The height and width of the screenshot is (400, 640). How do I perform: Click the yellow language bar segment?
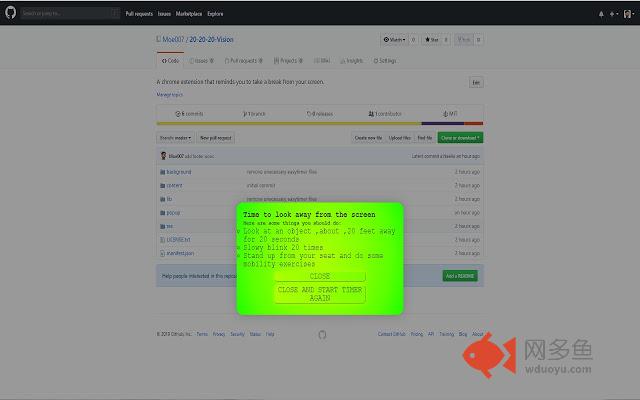pyautogui.click(x=289, y=123)
